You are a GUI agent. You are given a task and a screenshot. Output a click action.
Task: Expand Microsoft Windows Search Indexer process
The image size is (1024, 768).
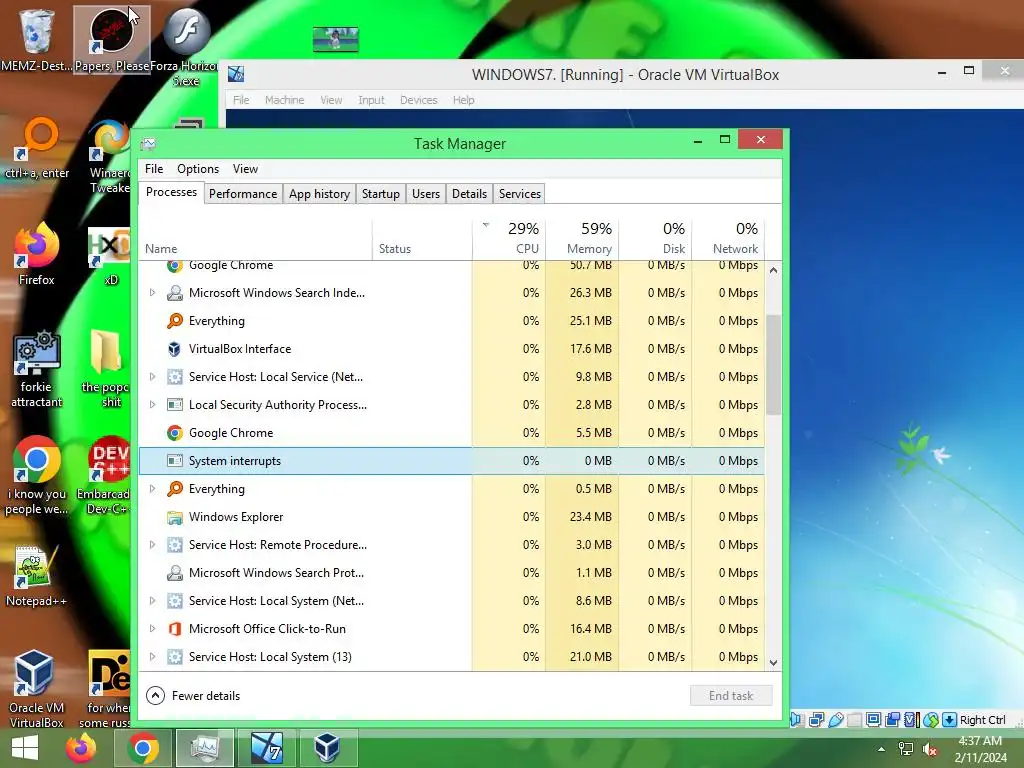(x=152, y=293)
